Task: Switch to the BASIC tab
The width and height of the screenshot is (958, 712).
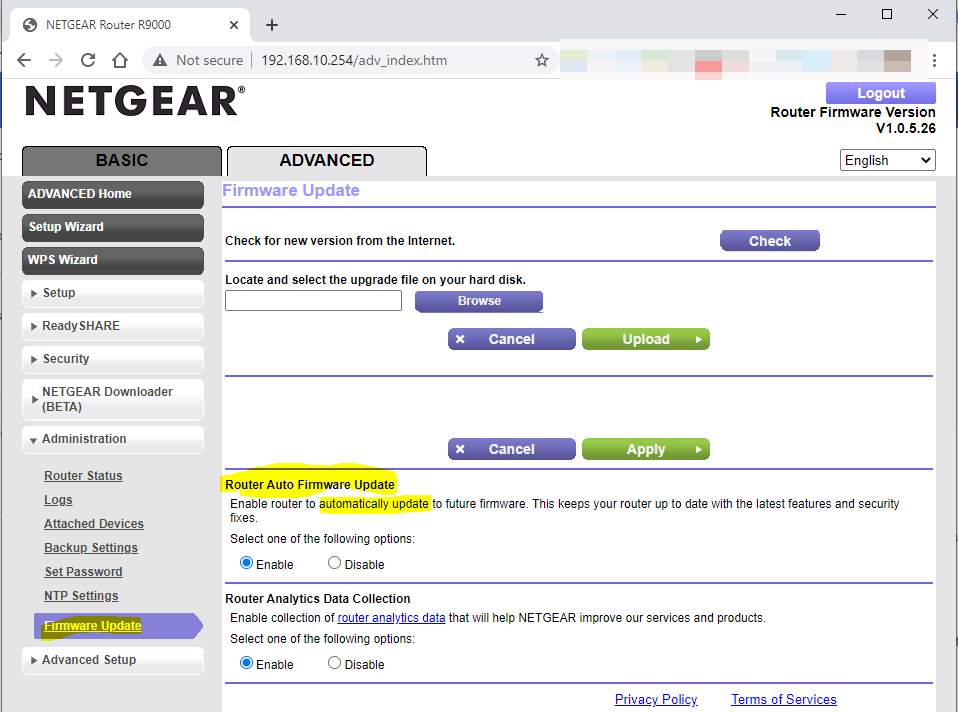Action: coord(122,160)
